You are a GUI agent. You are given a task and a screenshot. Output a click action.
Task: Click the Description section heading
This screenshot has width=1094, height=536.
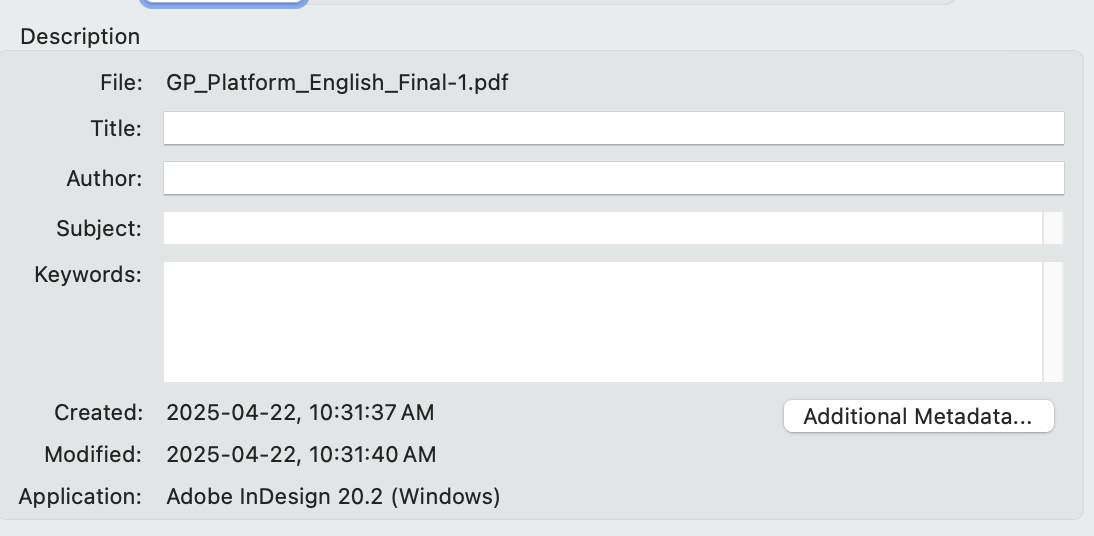coord(80,37)
